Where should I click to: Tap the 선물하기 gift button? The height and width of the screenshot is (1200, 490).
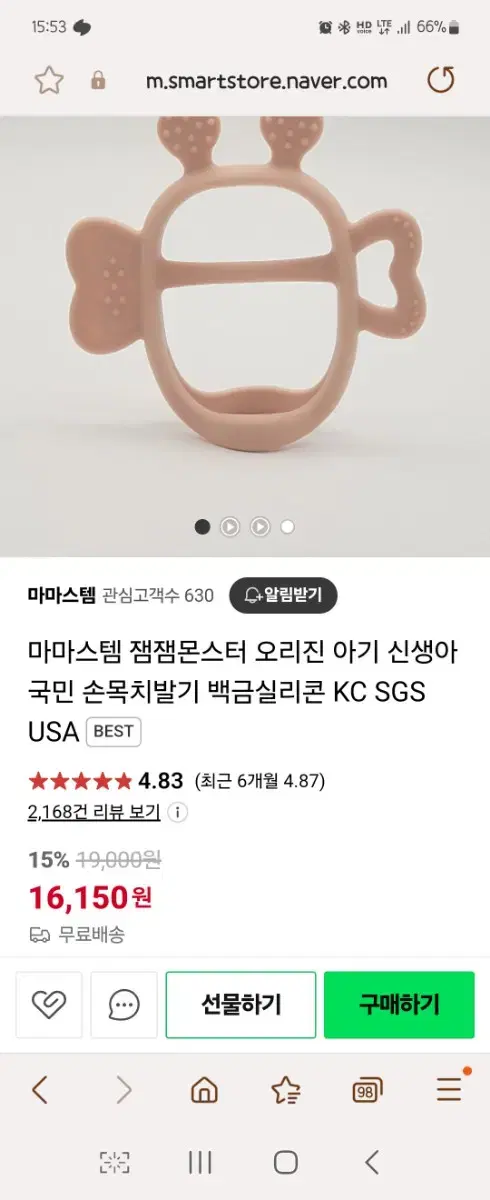click(241, 1004)
